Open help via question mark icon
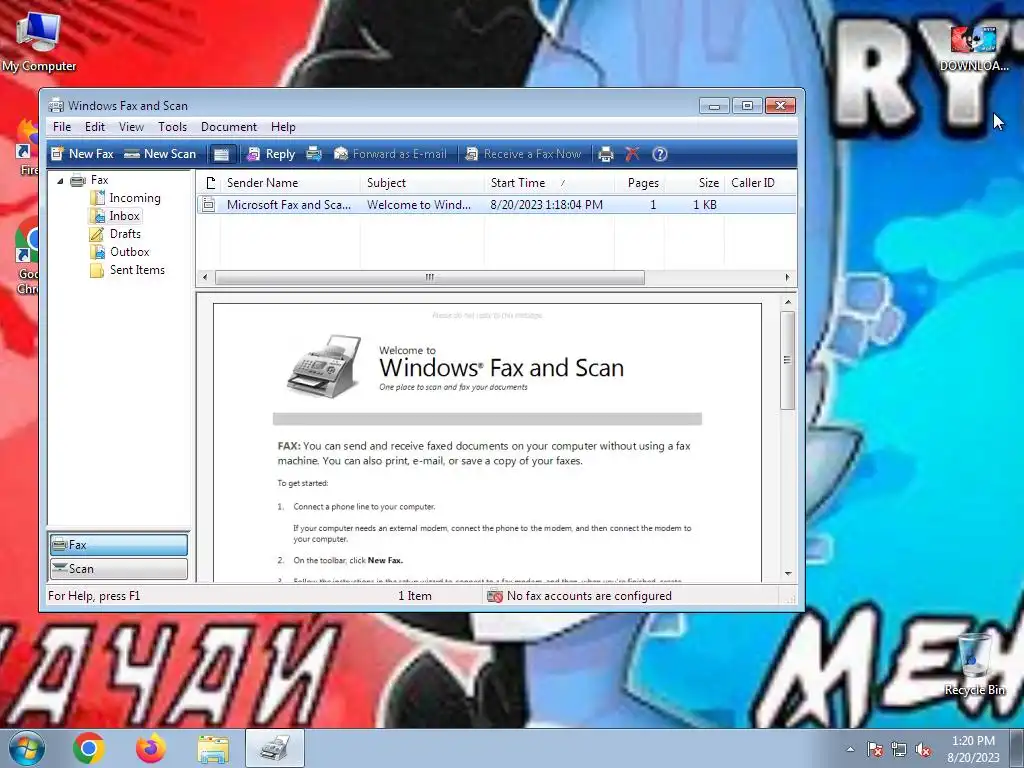Screen dimensions: 1024x768 [x=660, y=154]
